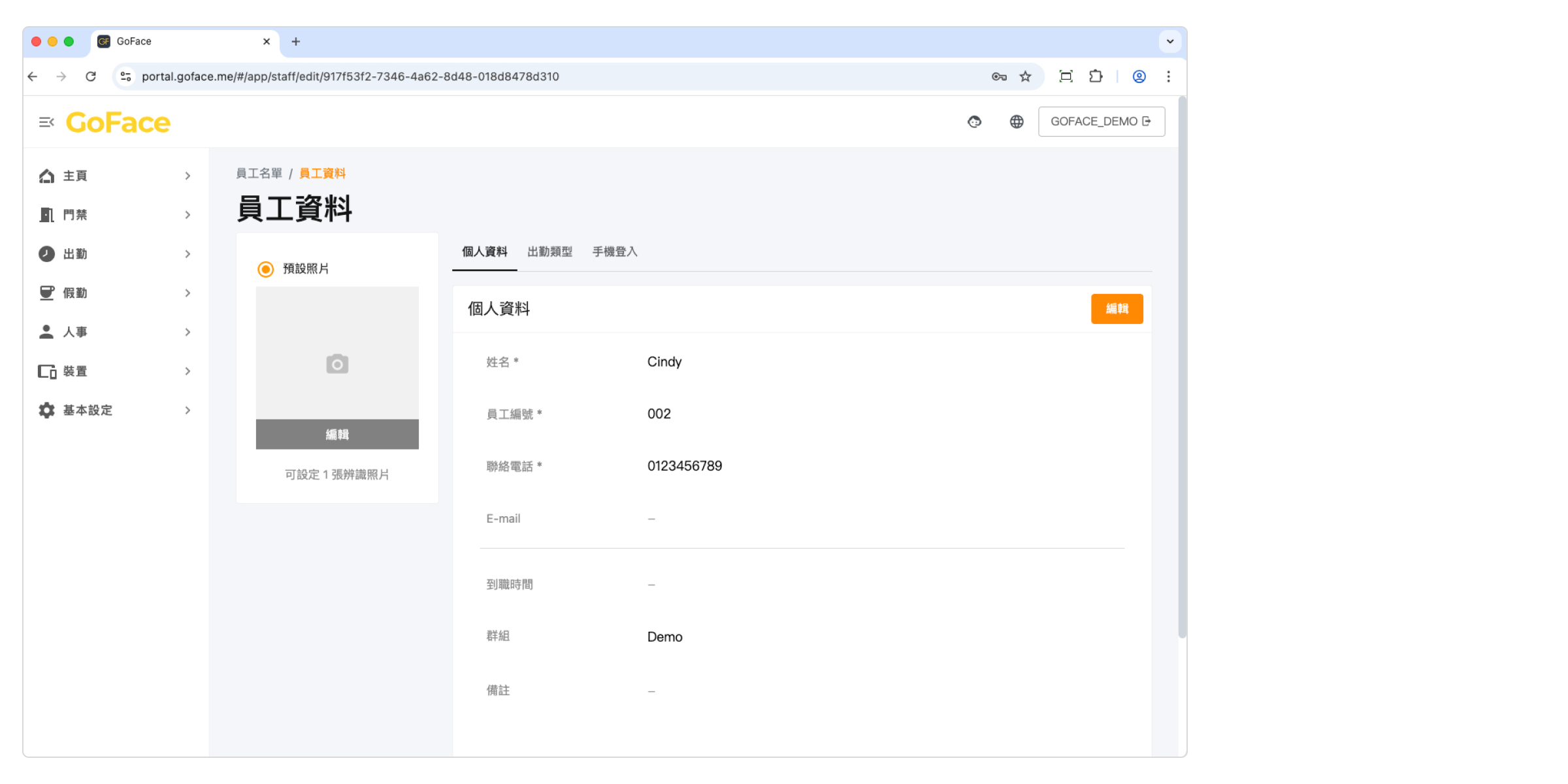This screenshot has height=784, width=1568.
Task: Click the page's vertical scrollbar
Action: coord(1182,366)
